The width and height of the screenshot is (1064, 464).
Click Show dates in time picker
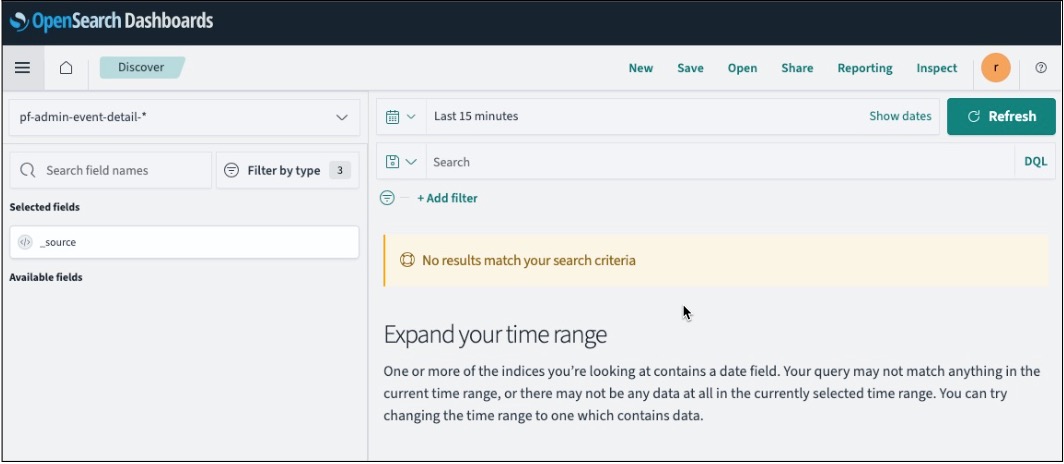click(x=899, y=116)
